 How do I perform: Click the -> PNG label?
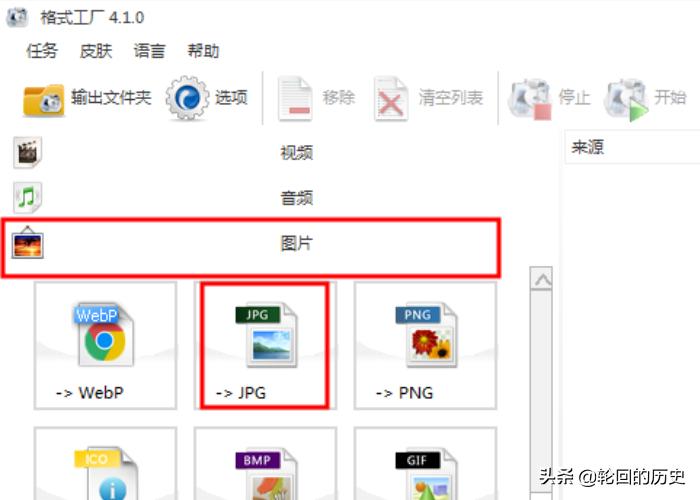404,393
